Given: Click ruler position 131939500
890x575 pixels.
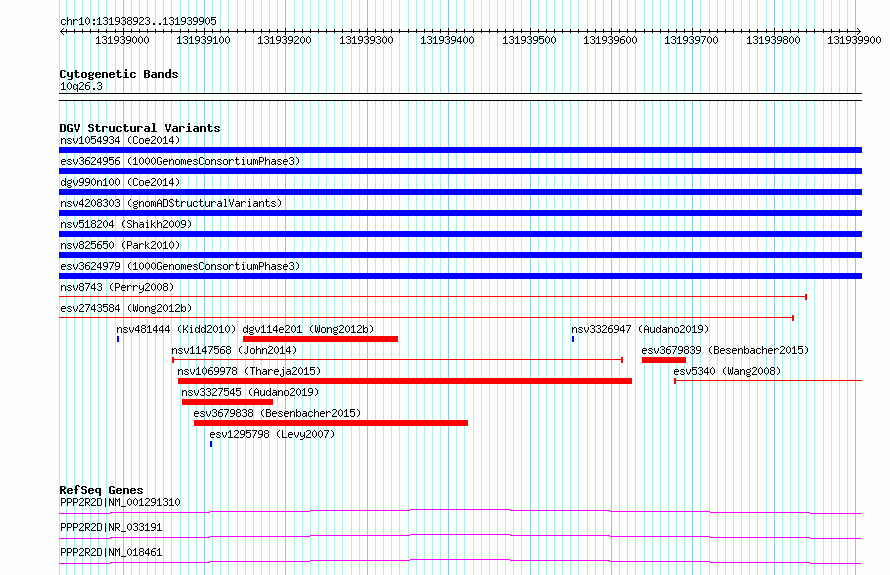Looking at the screenshot, I should [x=529, y=40].
